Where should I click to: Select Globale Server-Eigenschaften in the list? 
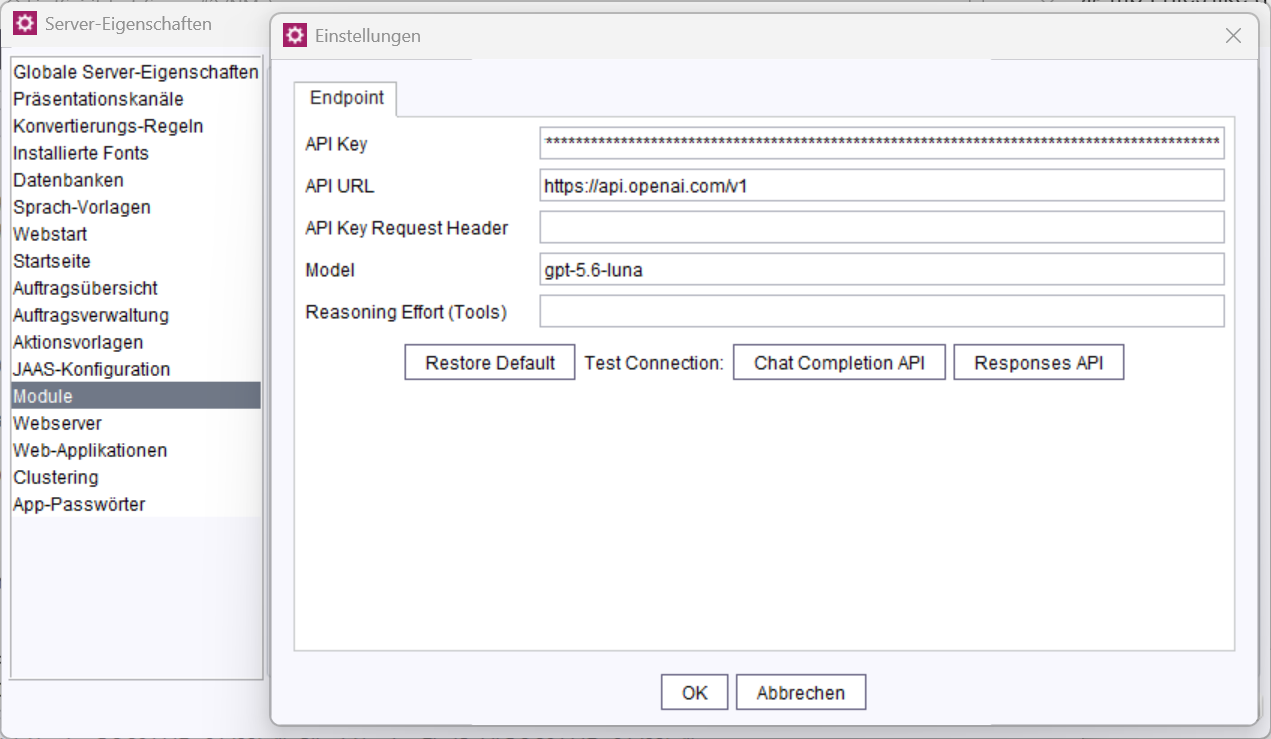coord(136,72)
